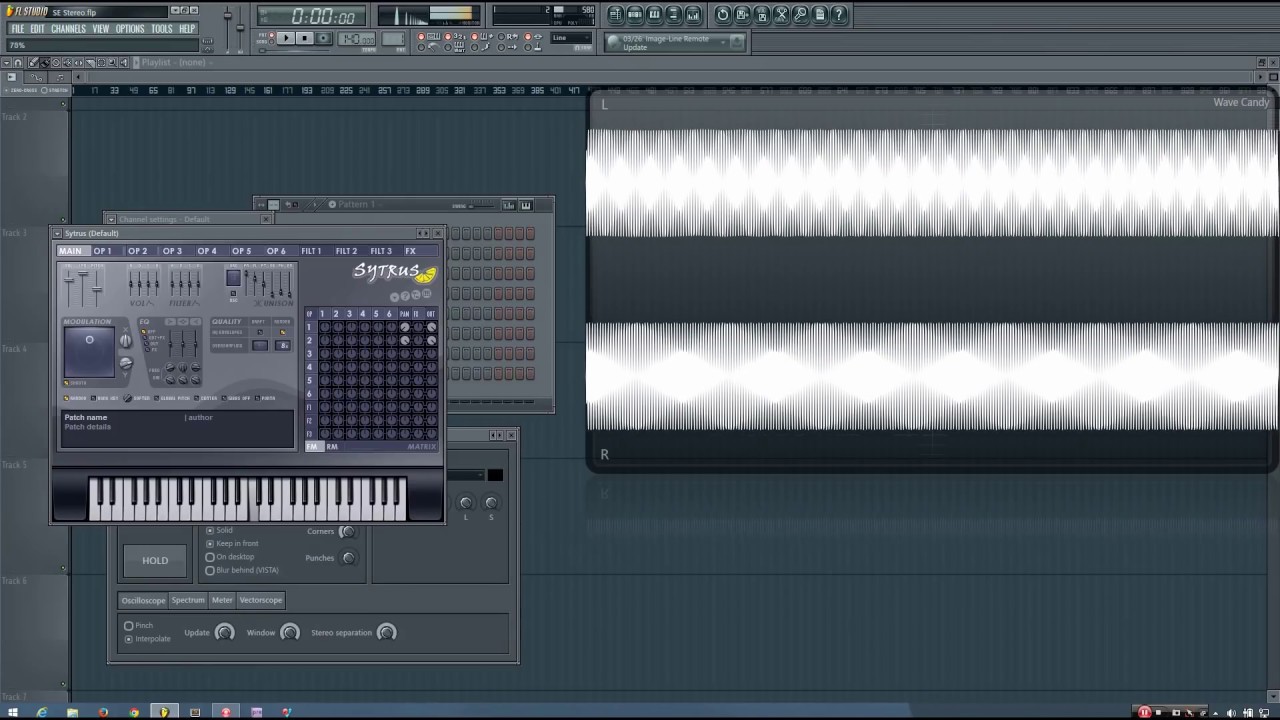Adjust the Window knob in Wave Candy
Viewport: 1280px width, 720px height.
point(289,632)
